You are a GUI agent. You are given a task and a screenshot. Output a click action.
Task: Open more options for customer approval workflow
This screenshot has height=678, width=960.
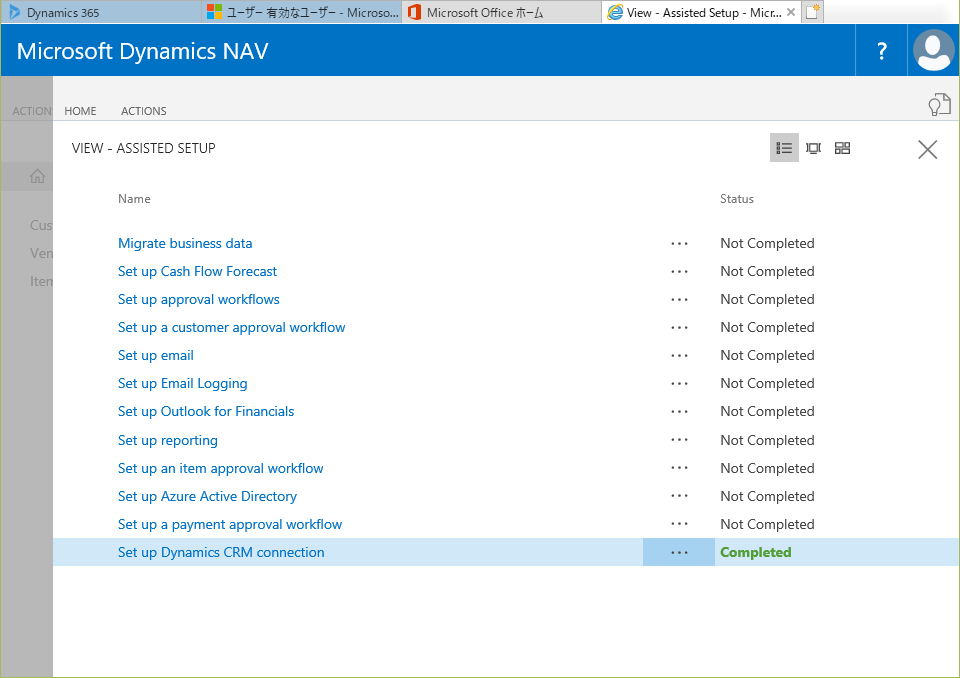(x=679, y=328)
